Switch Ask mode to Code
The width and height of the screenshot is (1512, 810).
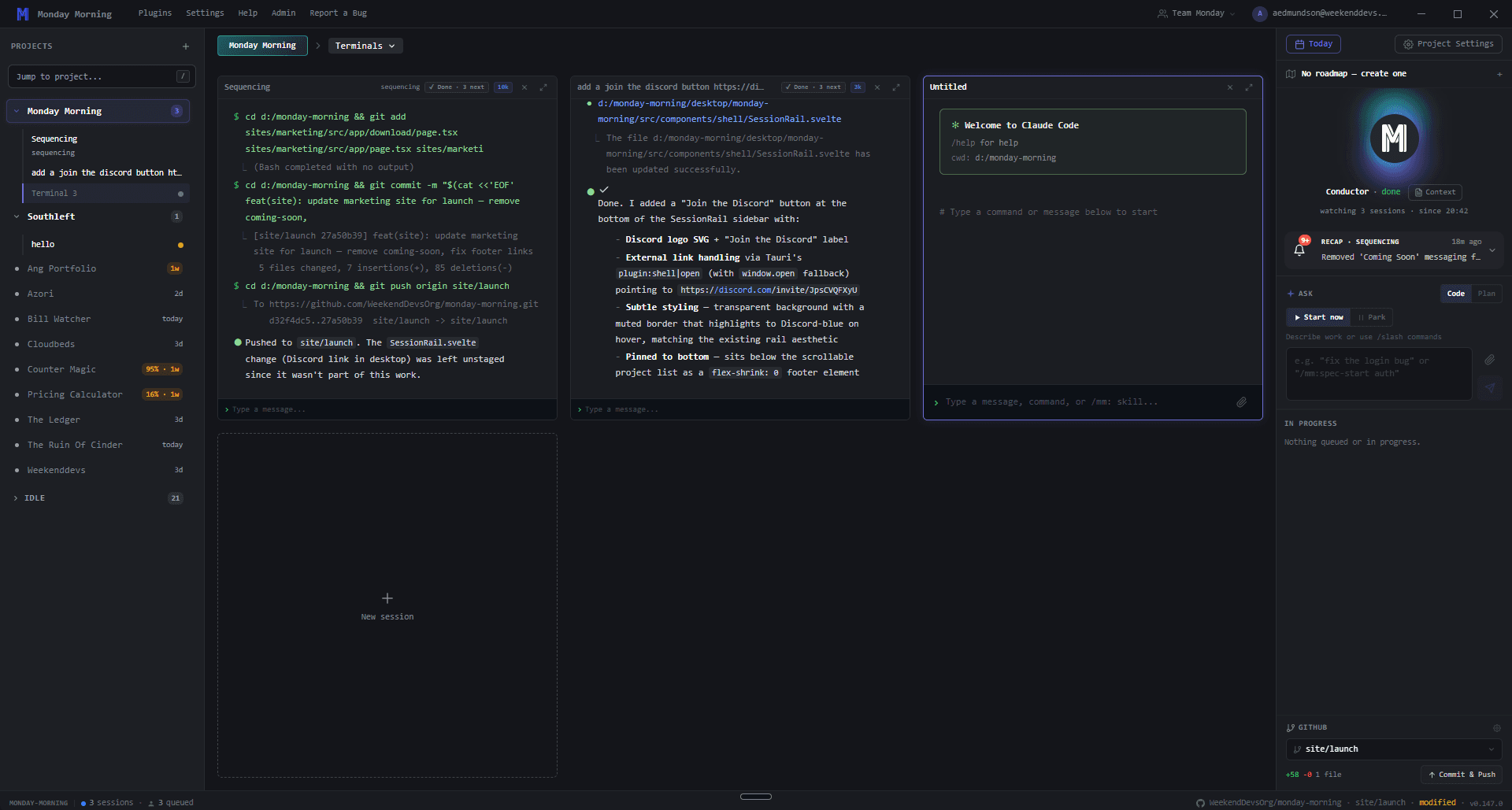1456,294
